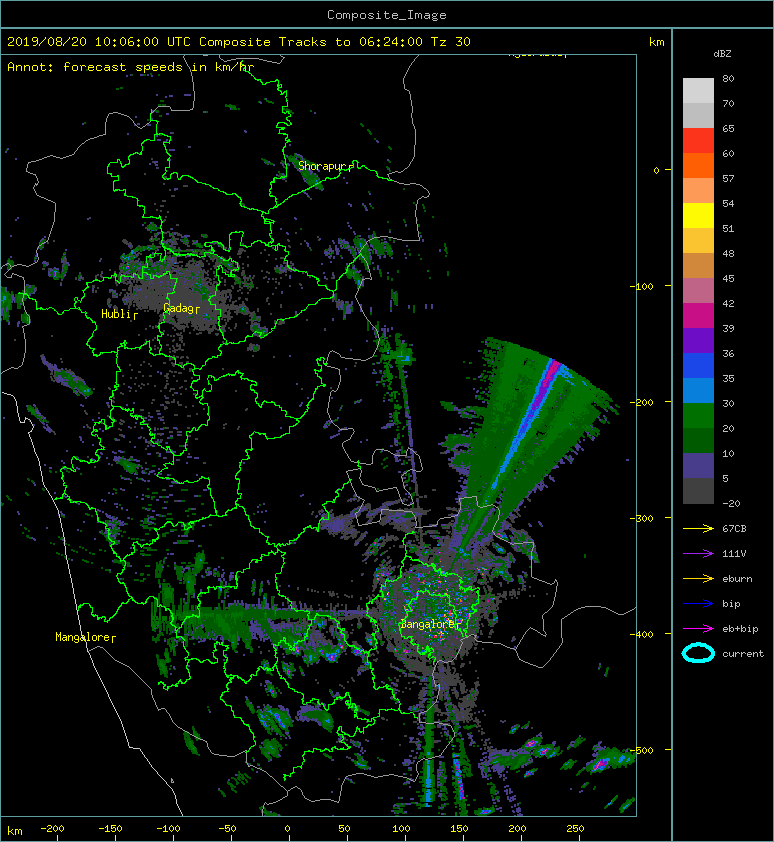The image size is (774, 842).
Task: Click the '-200' x-axis tick label
Action: pyautogui.click(x=52, y=829)
